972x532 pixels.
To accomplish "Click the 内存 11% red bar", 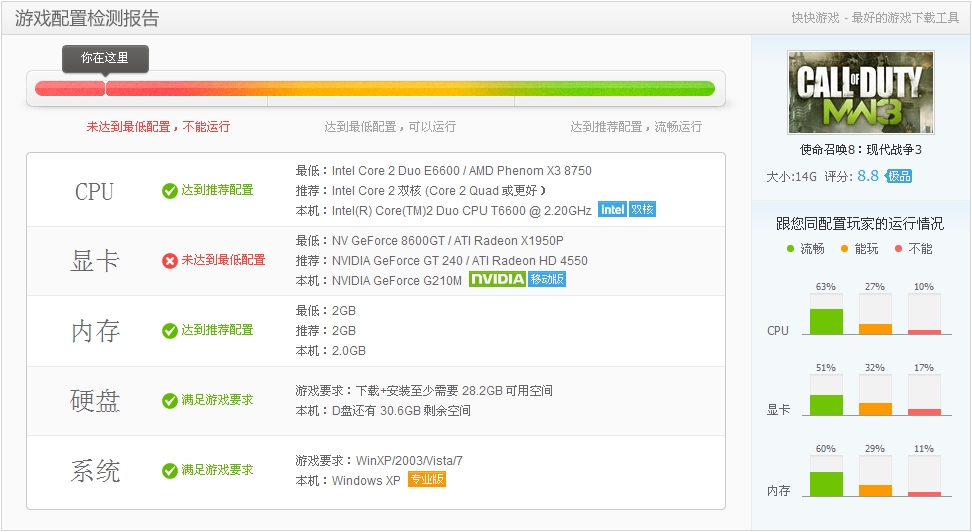I will (x=924, y=494).
